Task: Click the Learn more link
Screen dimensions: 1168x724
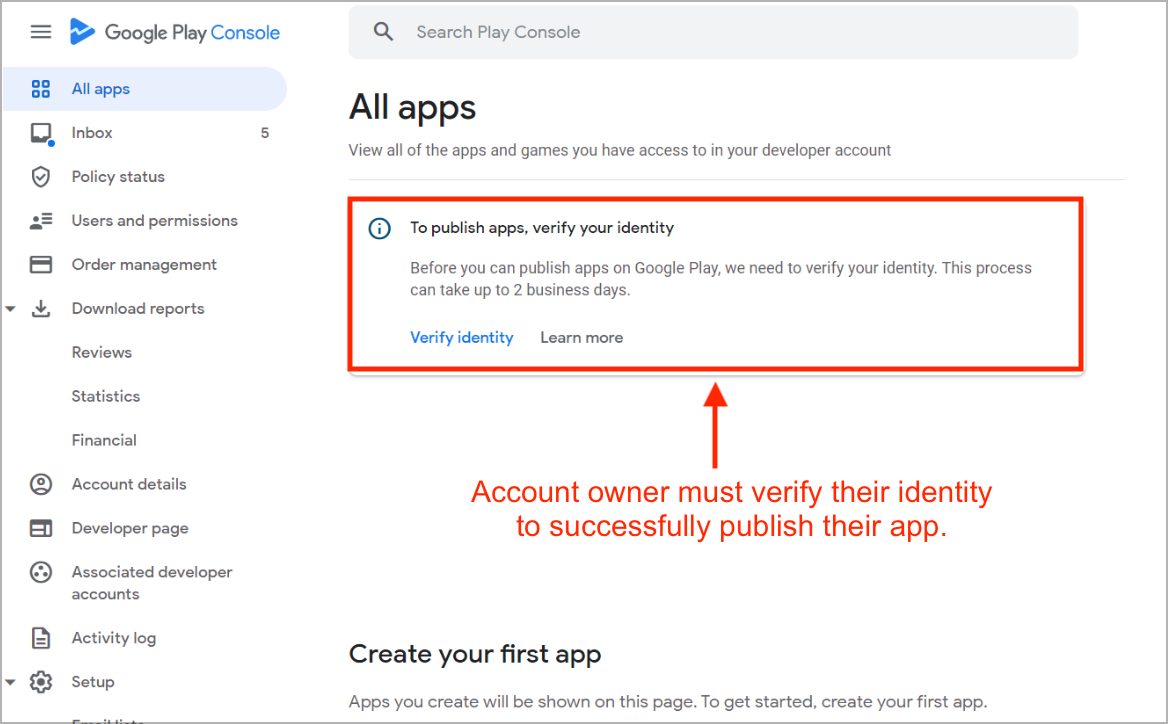Action: pos(581,338)
